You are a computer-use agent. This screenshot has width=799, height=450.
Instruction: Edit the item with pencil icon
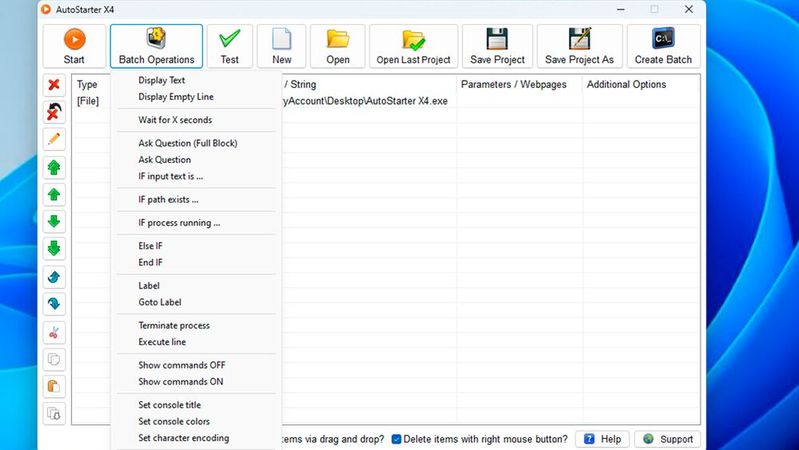54,139
